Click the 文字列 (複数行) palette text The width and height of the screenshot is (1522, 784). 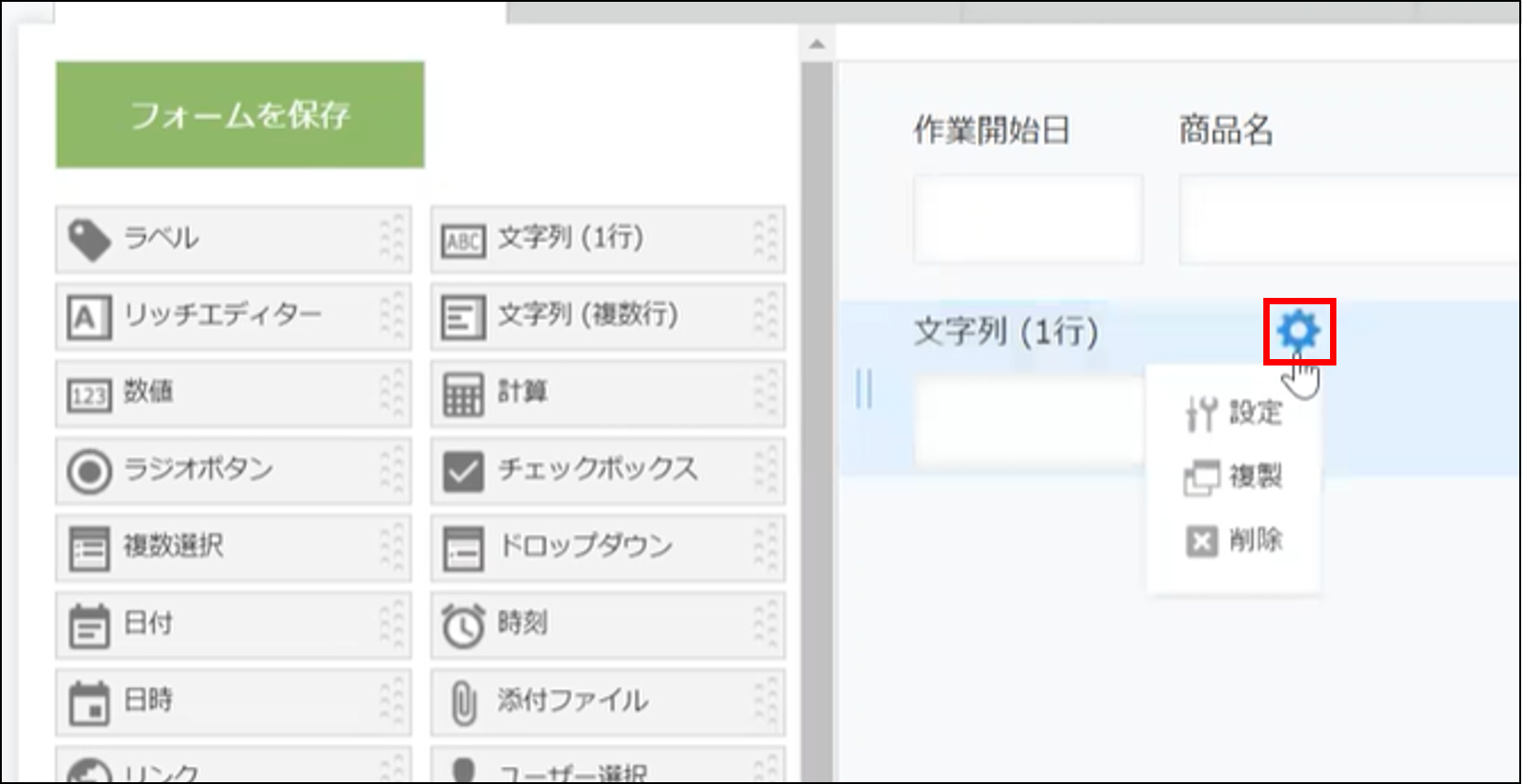588,315
